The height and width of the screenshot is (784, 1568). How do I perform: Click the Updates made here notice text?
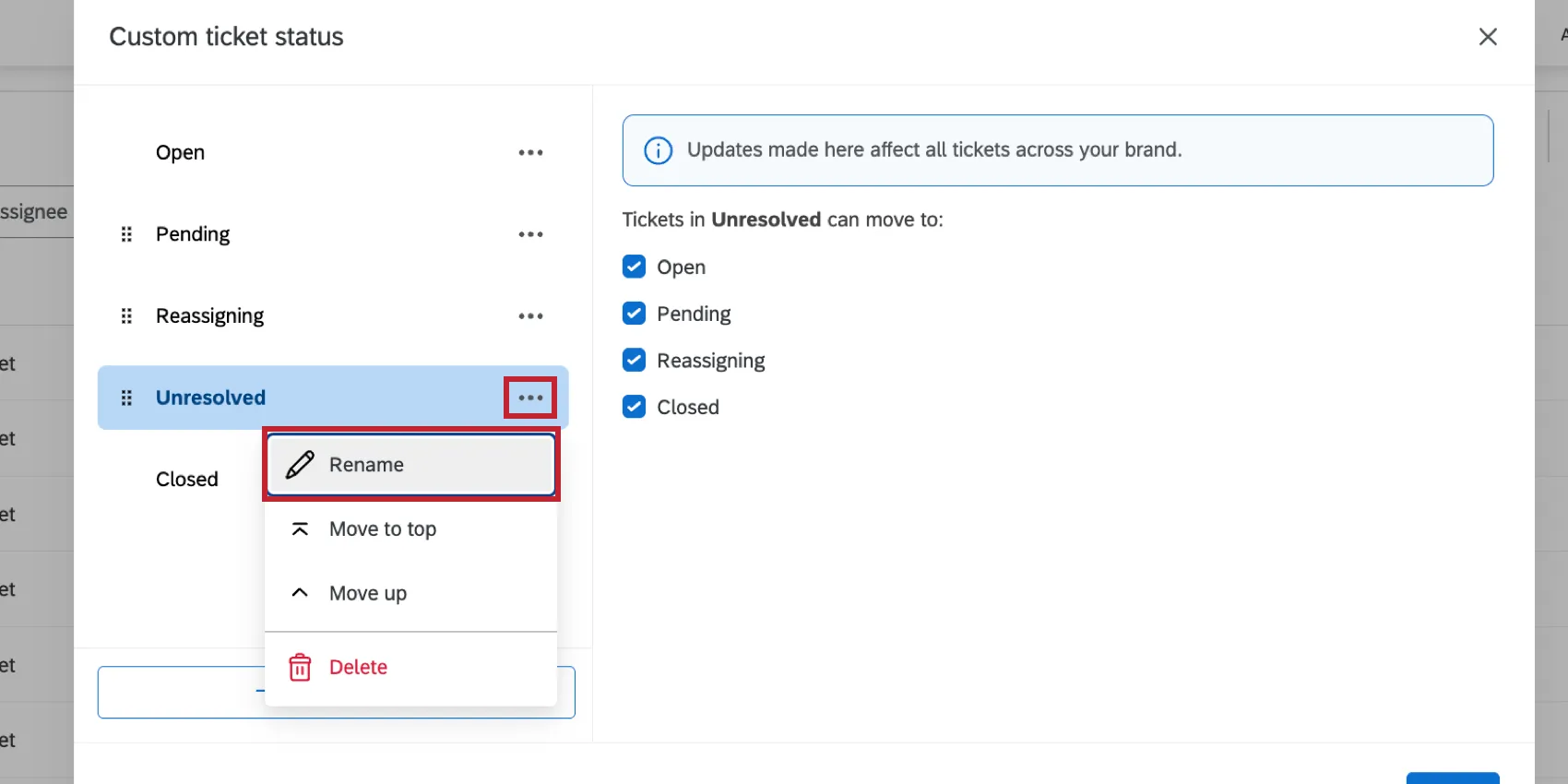(x=934, y=150)
